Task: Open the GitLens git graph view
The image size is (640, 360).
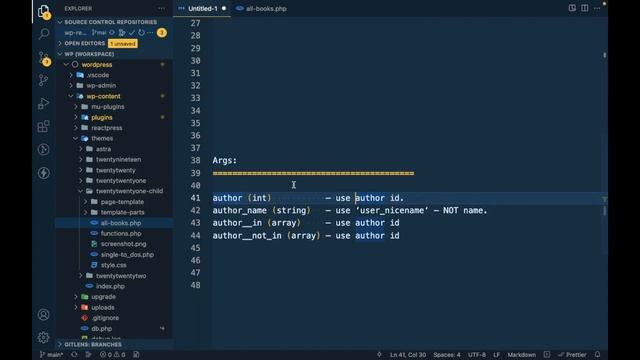Action: tap(44, 80)
